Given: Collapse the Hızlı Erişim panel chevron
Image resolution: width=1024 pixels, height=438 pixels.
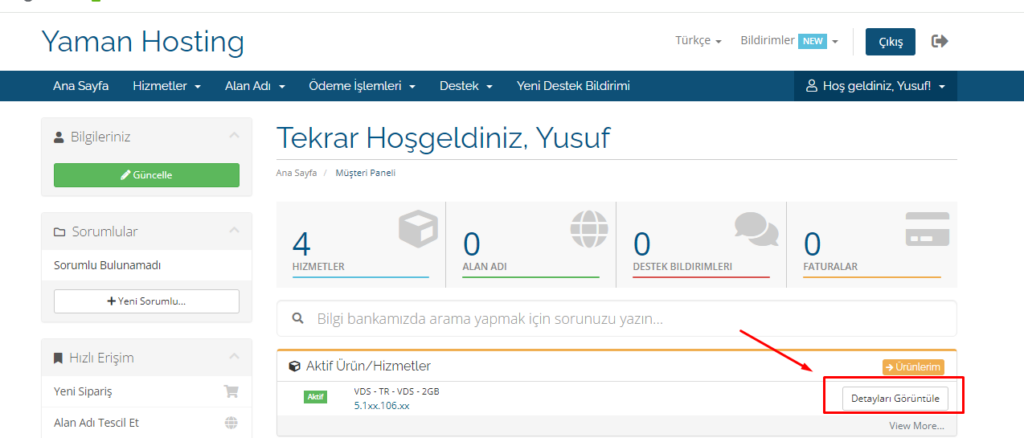Looking at the screenshot, I should (x=234, y=356).
